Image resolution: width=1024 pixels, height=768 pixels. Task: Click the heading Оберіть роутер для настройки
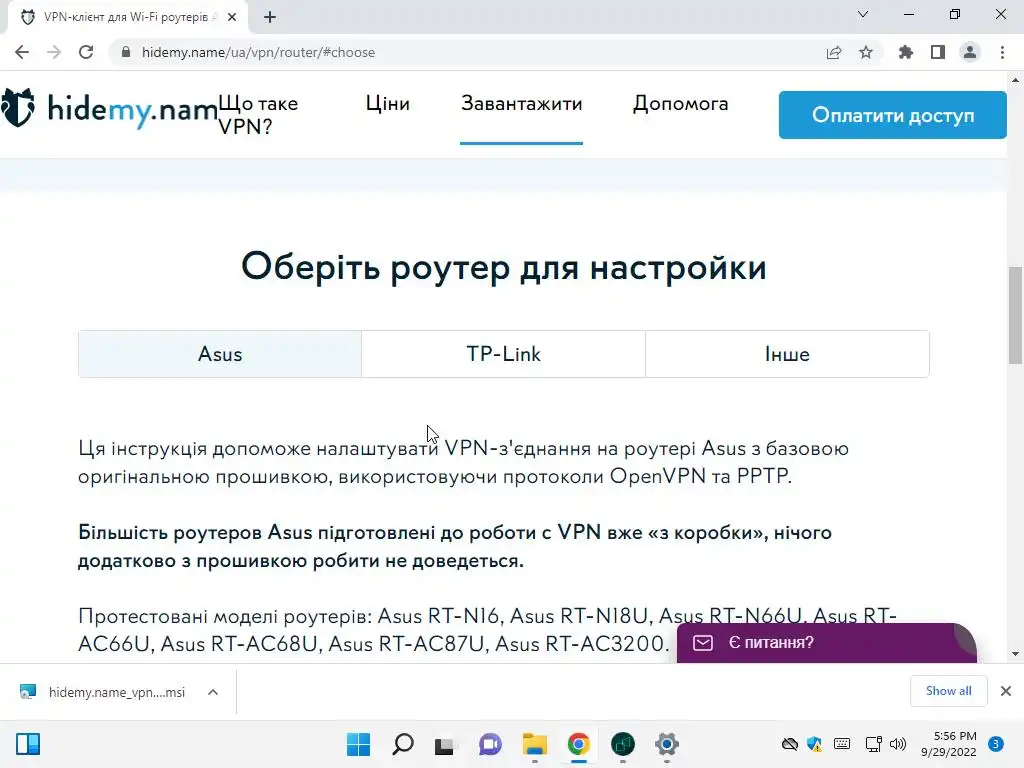pos(504,266)
